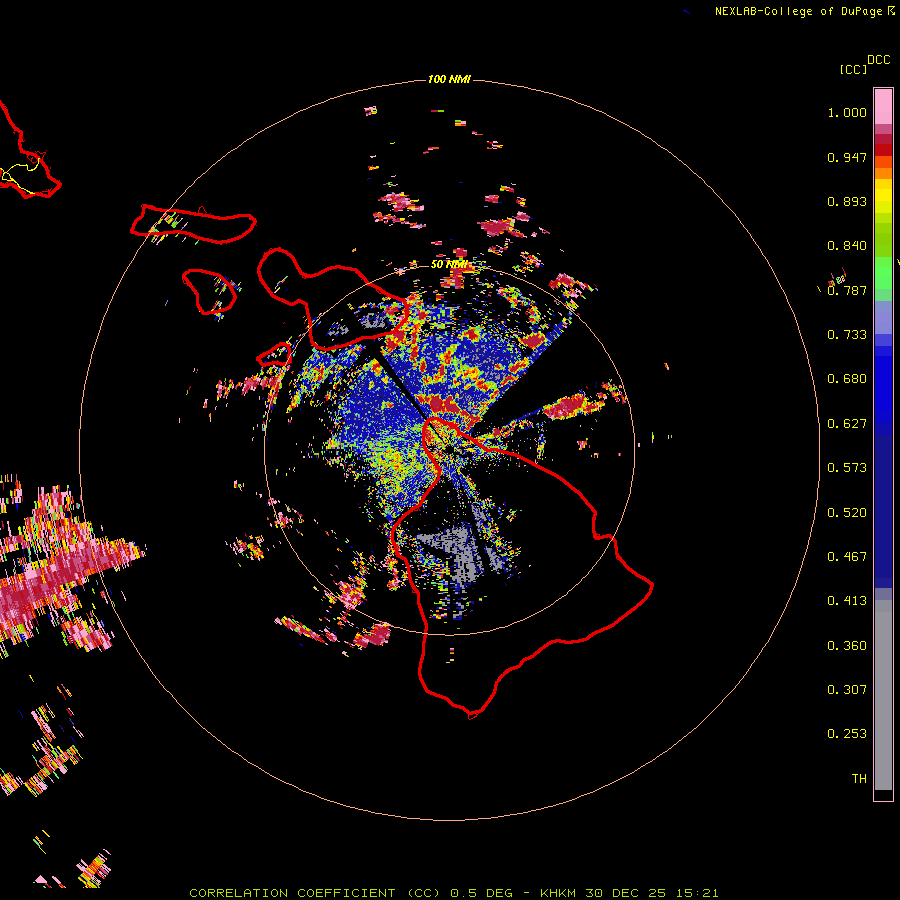Click the KHKM station identifier in the caption
The width and height of the screenshot is (900, 900).
[x=558, y=893]
